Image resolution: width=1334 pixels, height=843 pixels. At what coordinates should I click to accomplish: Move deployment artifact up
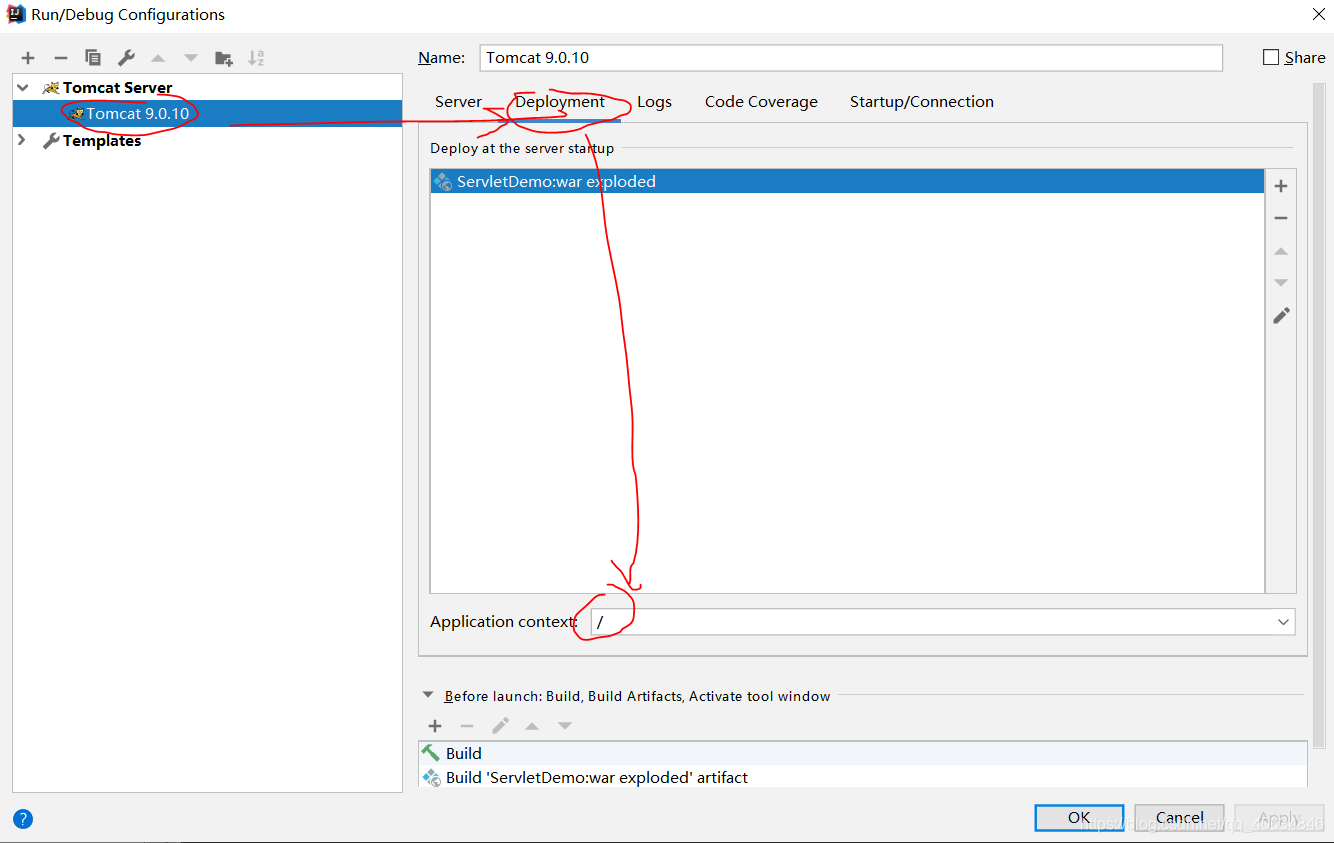coord(1281,251)
